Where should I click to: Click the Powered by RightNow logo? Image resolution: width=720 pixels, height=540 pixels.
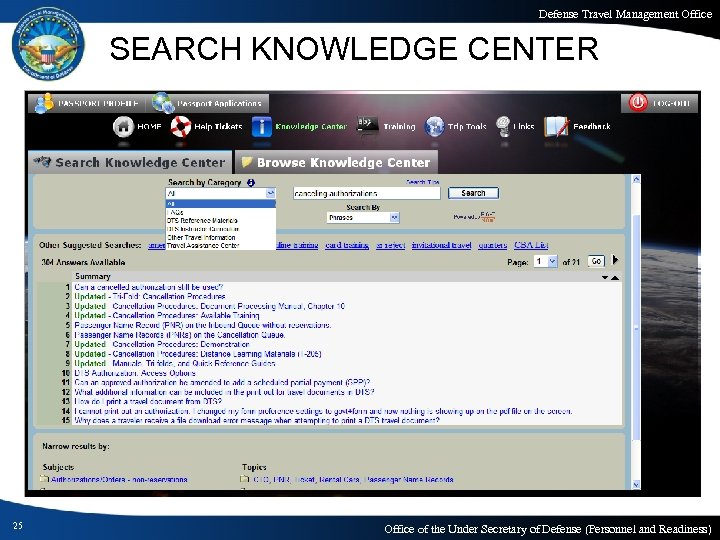point(474,217)
